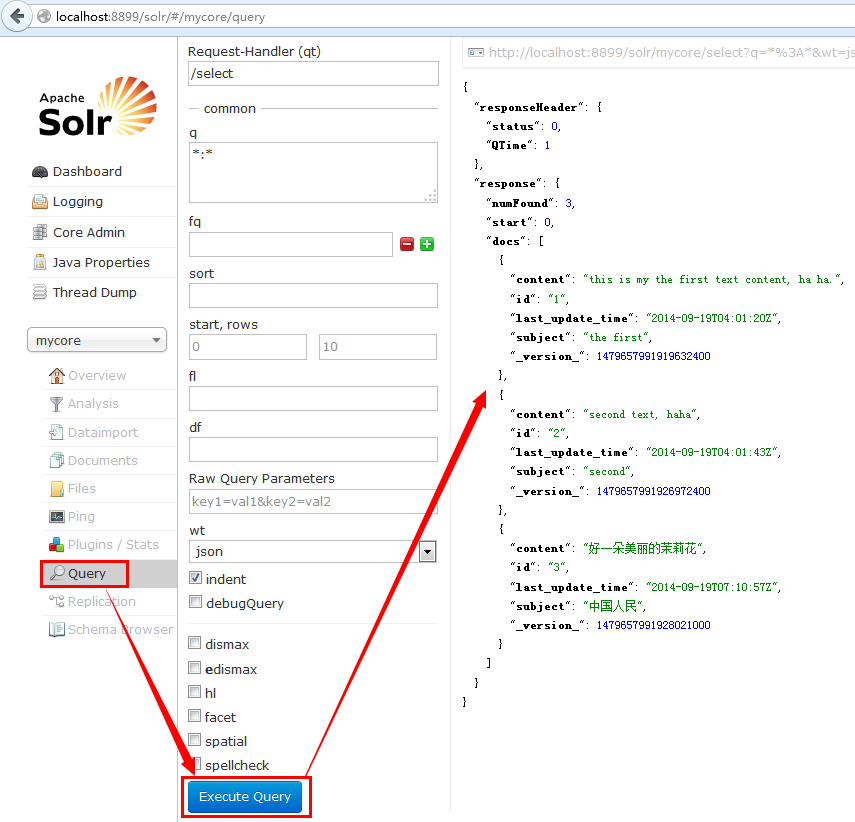The height and width of the screenshot is (822, 855).
Task: Open the Logging section
Action: pos(78,201)
